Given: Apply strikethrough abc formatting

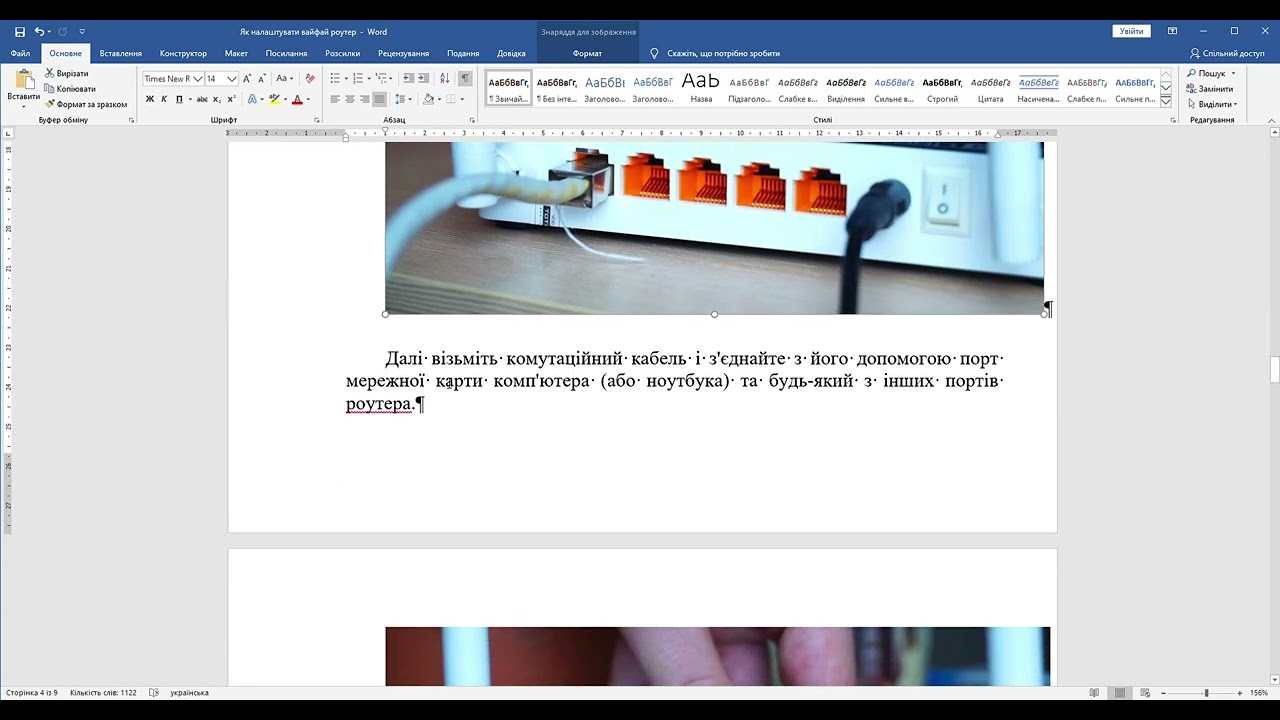Looking at the screenshot, I should tap(202, 99).
